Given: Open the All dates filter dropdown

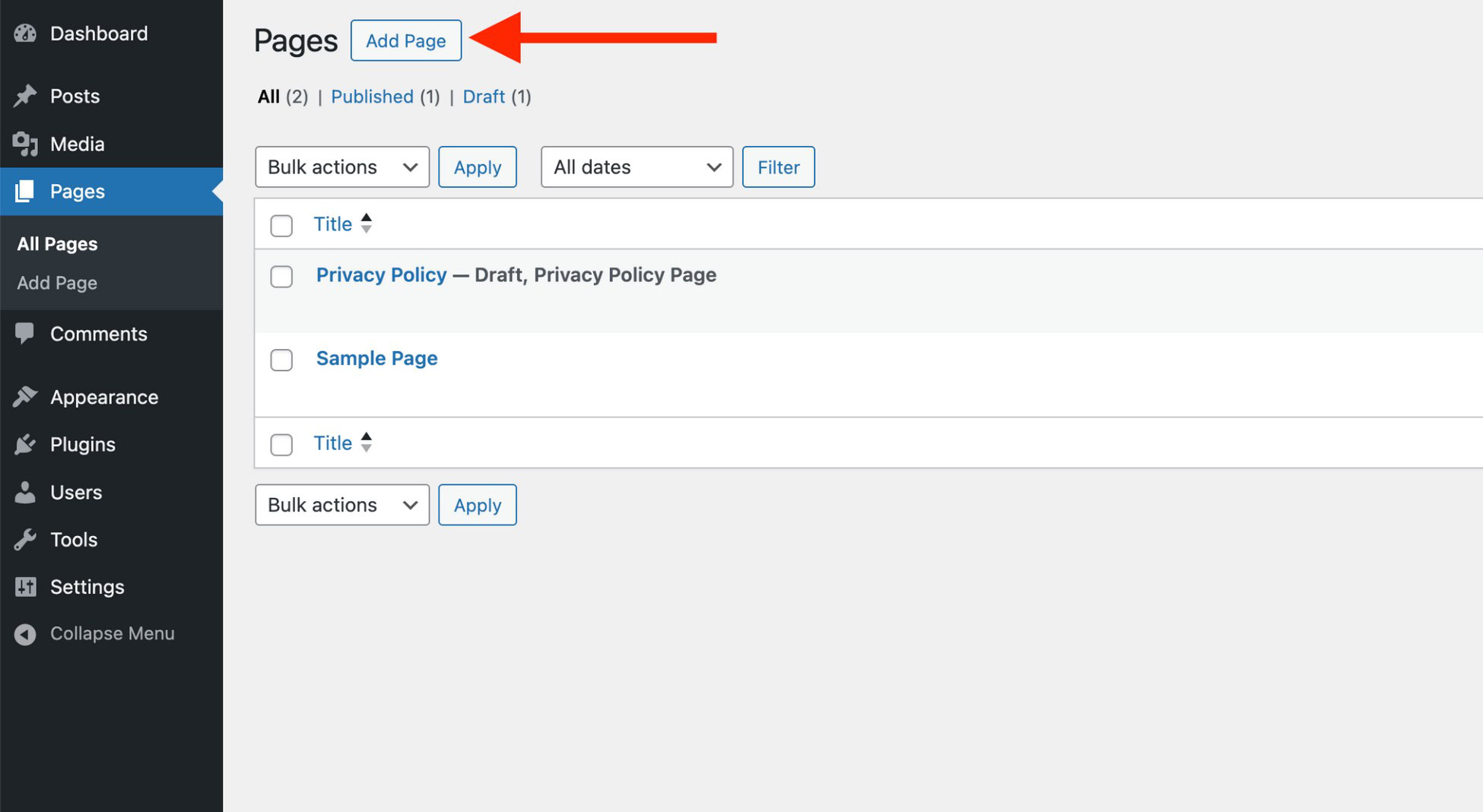Looking at the screenshot, I should [637, 167].
